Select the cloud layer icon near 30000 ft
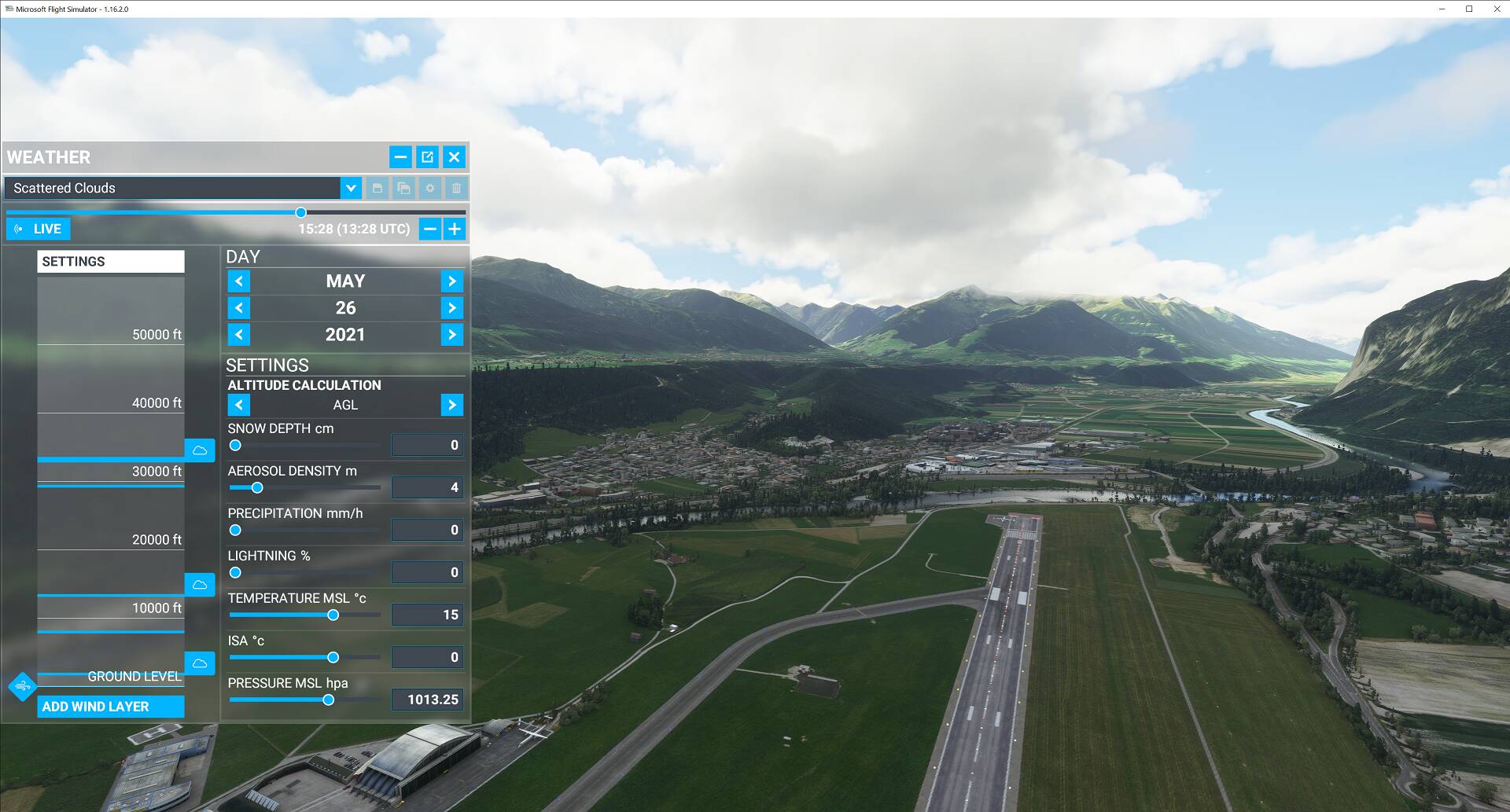 pyautogui.click(x=200, y=450)
